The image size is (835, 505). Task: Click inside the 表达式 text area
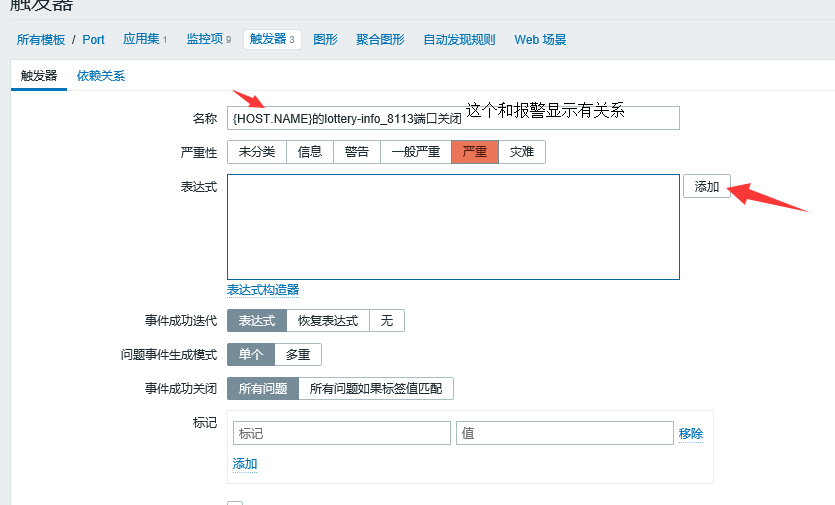(453, 227)
